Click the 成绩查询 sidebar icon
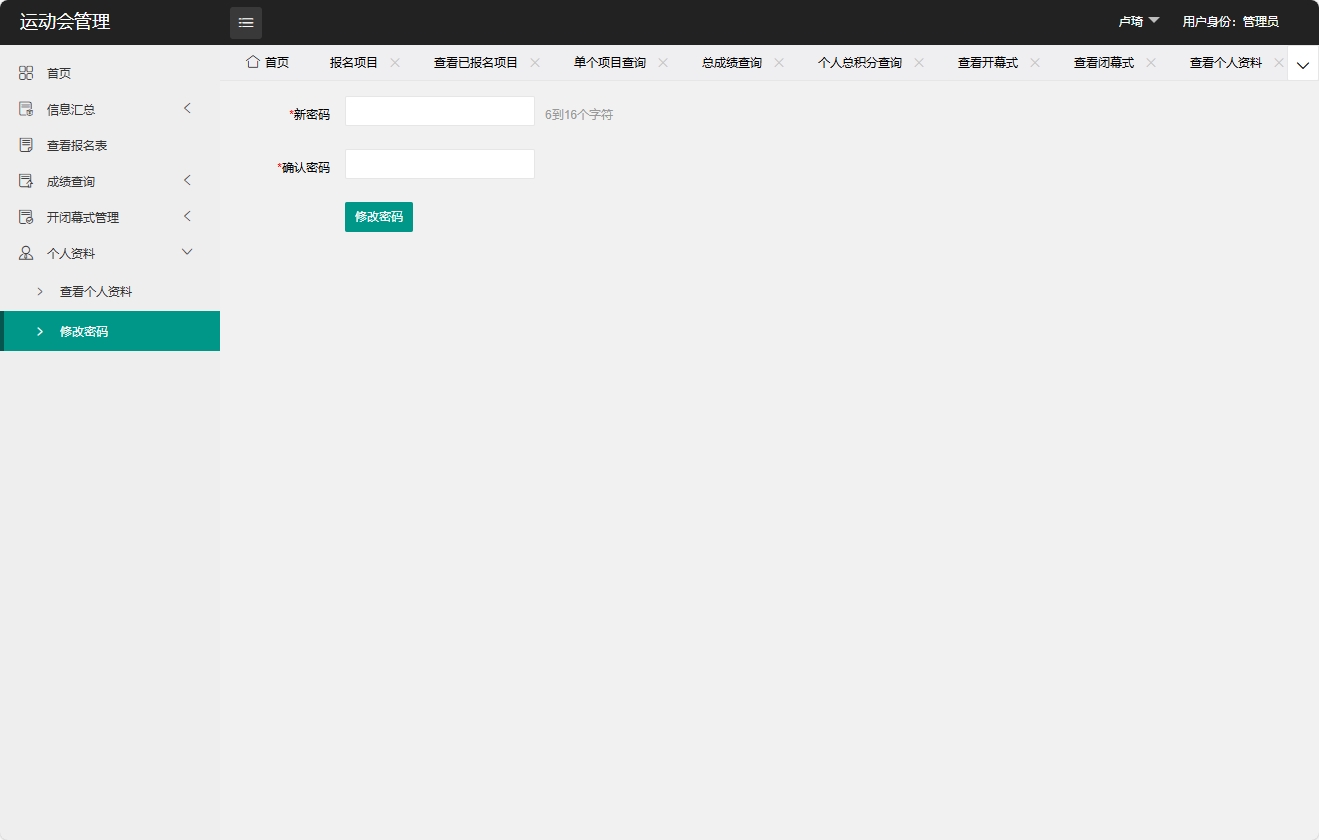This screenshot has height=840, width=1319. pos(25,180)
